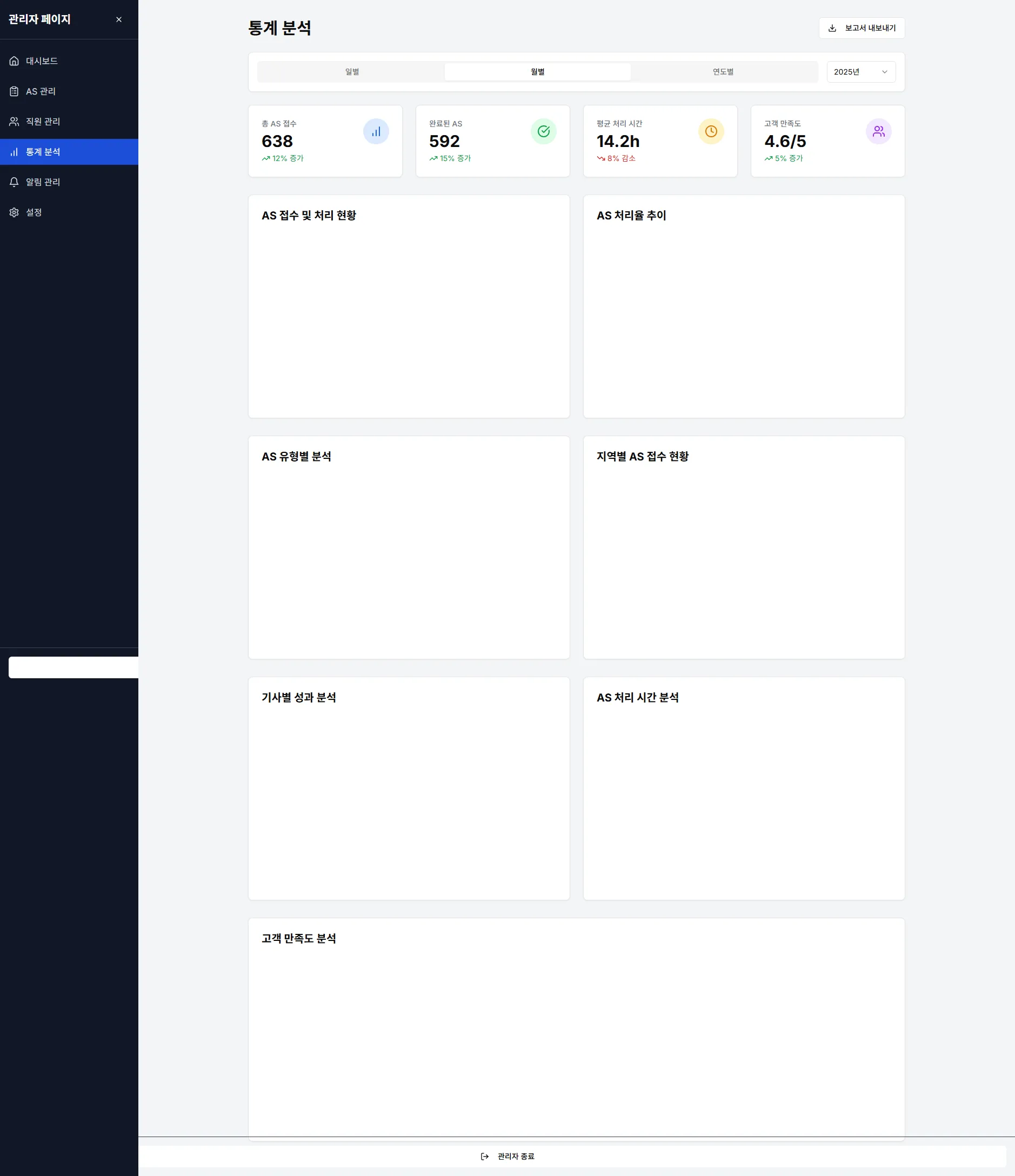Viewport: 1015px width, 1176px height.
Task: Click the purple users icon in 고객 만족도 card
Action: (878, 132)
